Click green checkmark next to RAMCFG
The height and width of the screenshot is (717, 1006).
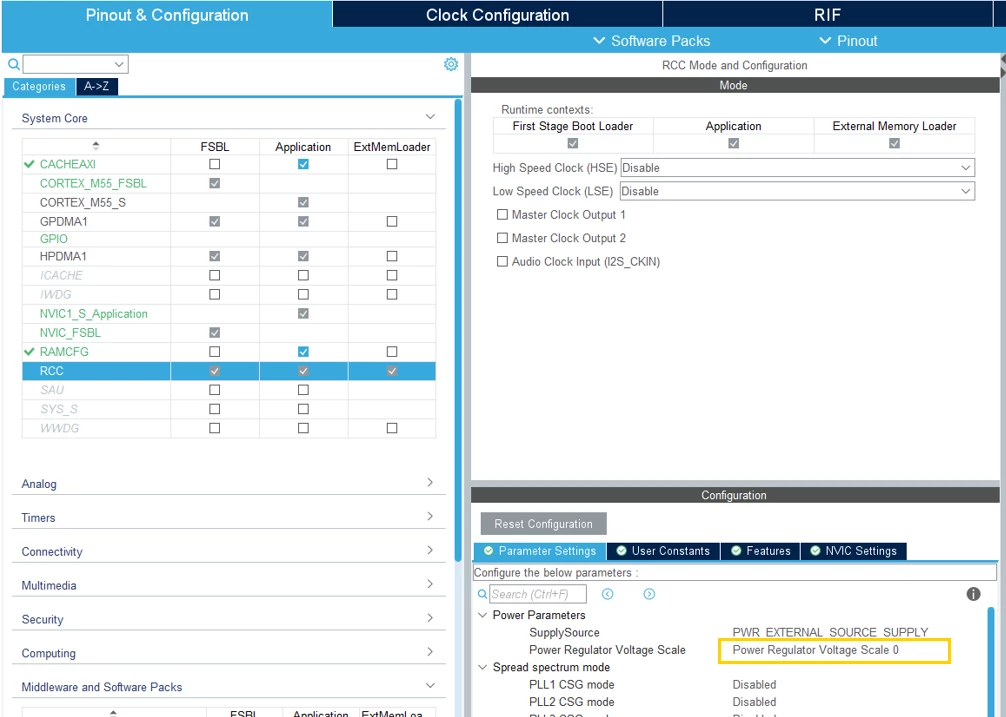point(29,351)
